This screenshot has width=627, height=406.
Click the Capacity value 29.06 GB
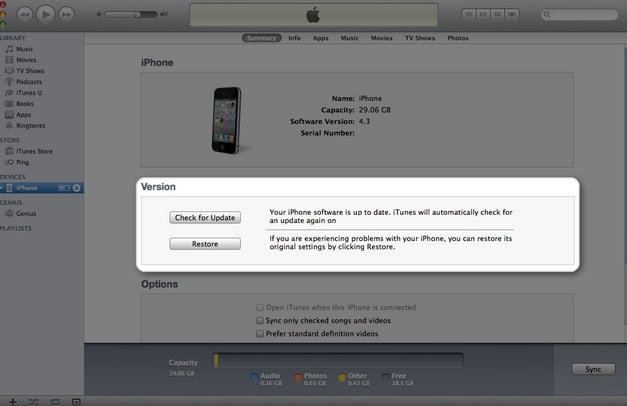(375, 110)
